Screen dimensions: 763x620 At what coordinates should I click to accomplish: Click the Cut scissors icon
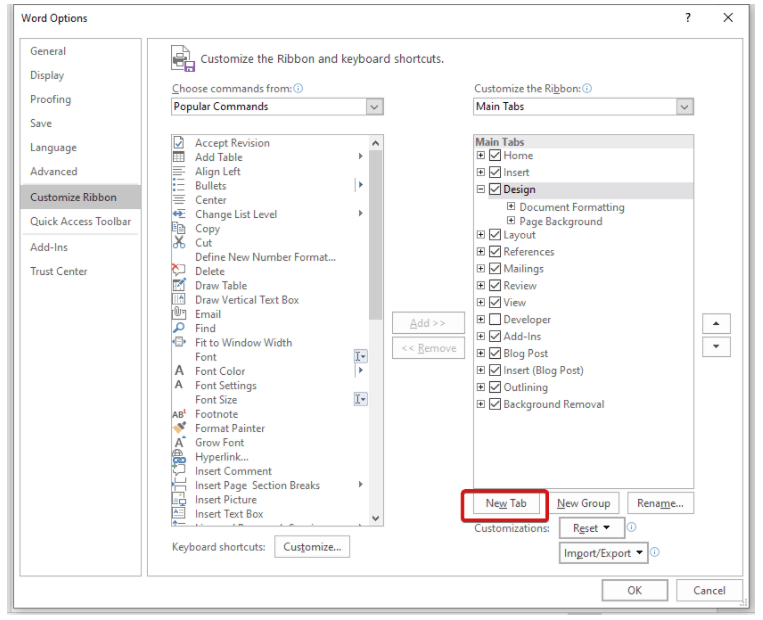(x=179, y=242)
